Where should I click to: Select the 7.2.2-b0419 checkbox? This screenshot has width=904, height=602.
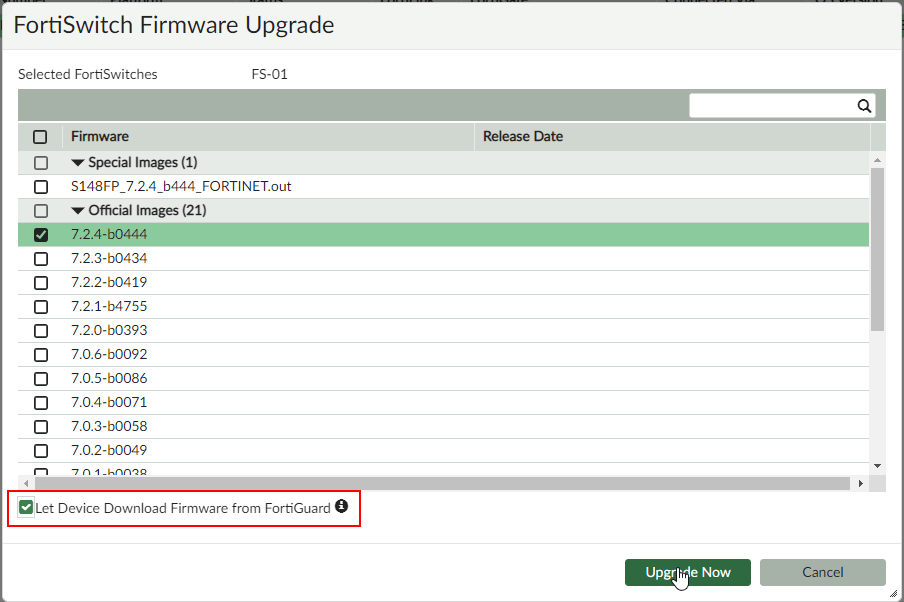click(x=40, y=283)
